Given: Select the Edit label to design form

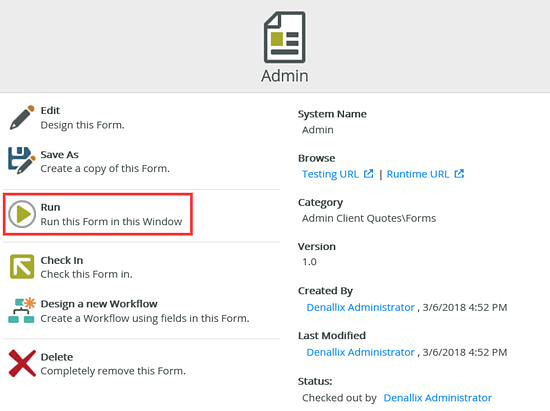Looking at the screenshot, I should tap(50, 110).
